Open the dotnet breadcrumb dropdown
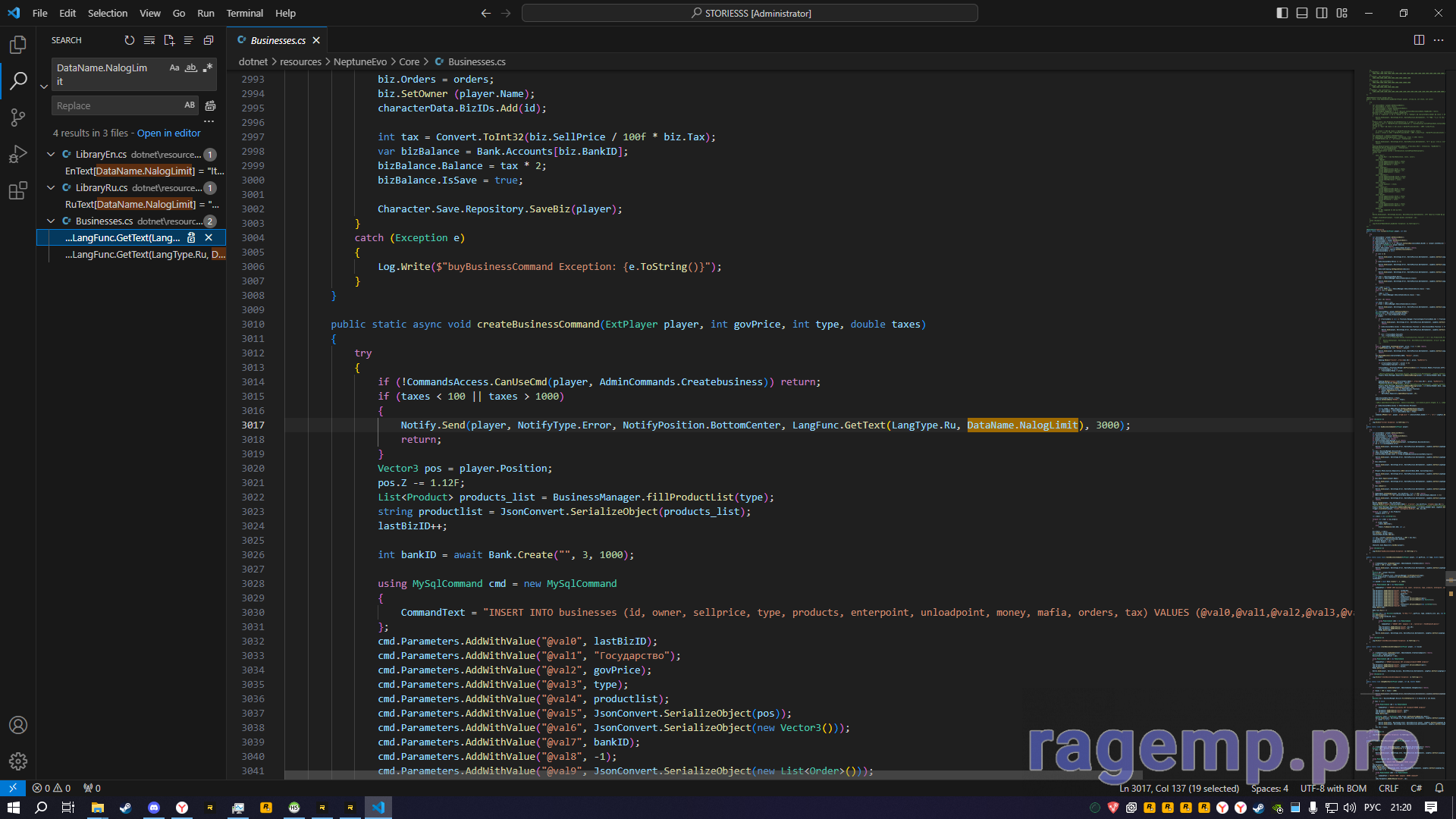Screen dimensions: 1456x819 (253, 61)
